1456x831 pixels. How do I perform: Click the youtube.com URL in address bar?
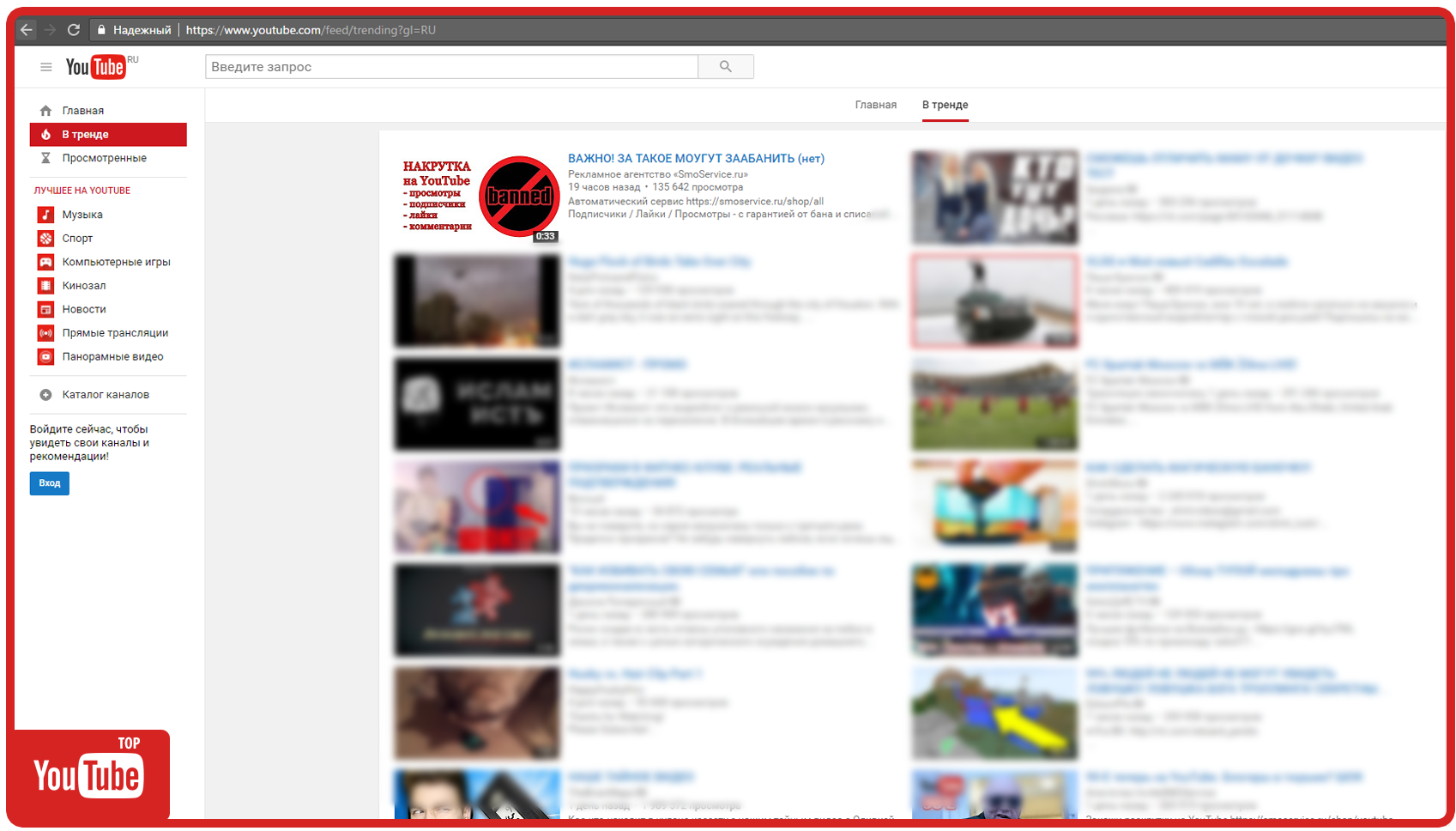click(x=311, y=30)
